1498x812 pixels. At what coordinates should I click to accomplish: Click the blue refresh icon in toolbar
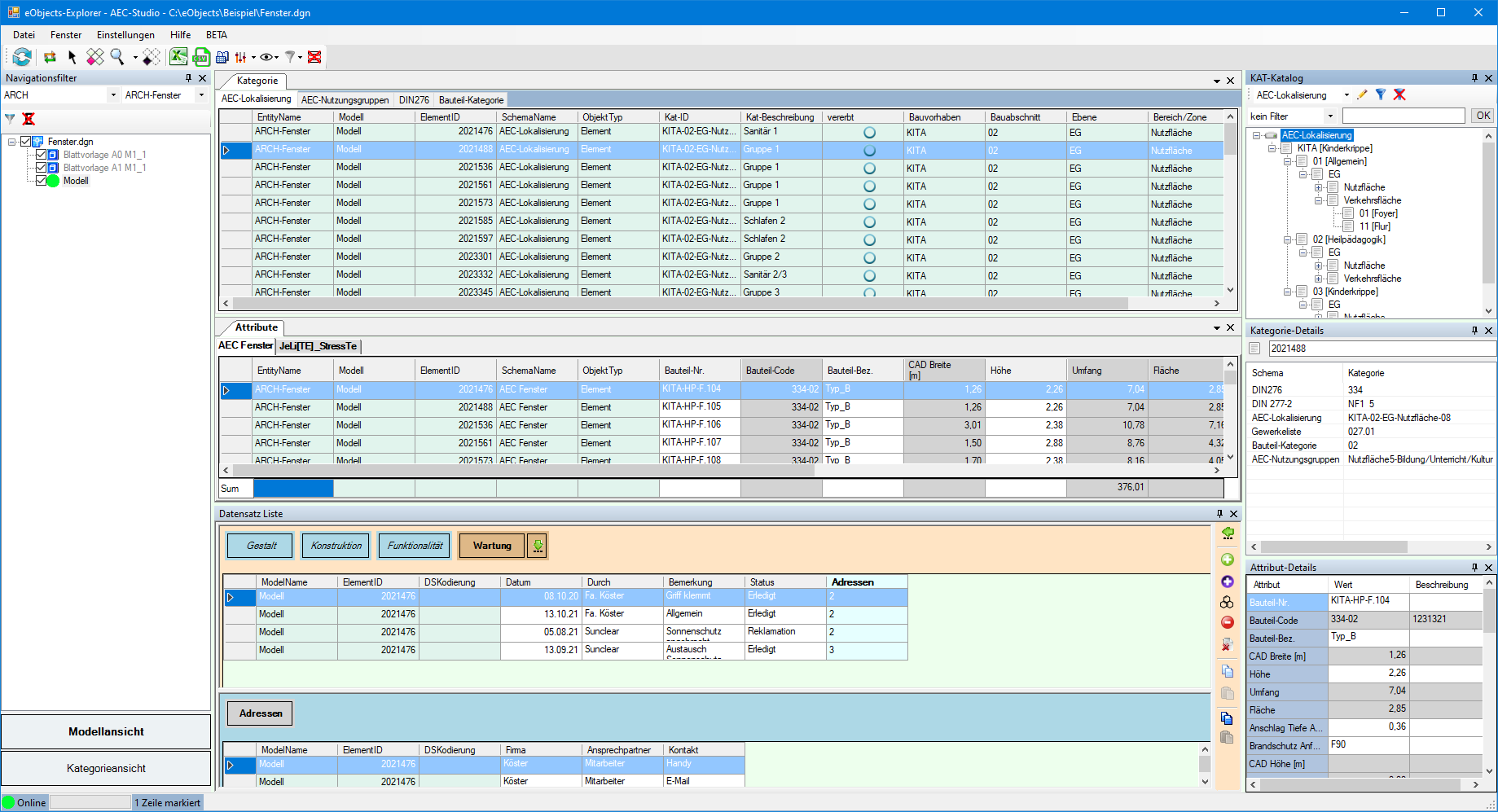[x=22, y=57]
